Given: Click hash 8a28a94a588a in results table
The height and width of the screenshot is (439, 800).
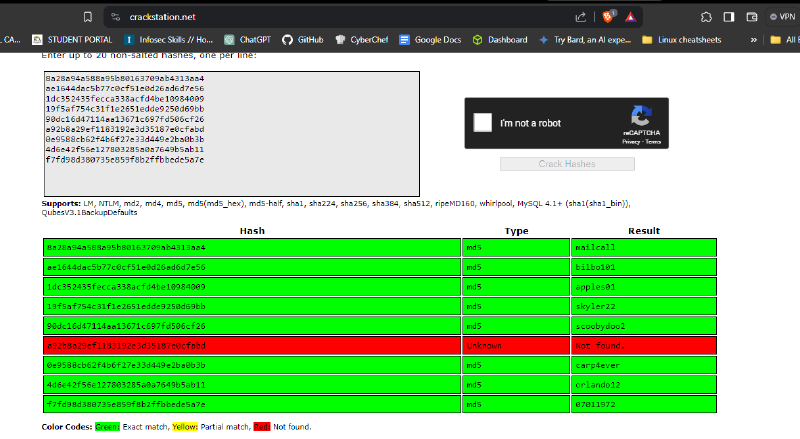Looking at the screenshot, I should coord(126,248).
